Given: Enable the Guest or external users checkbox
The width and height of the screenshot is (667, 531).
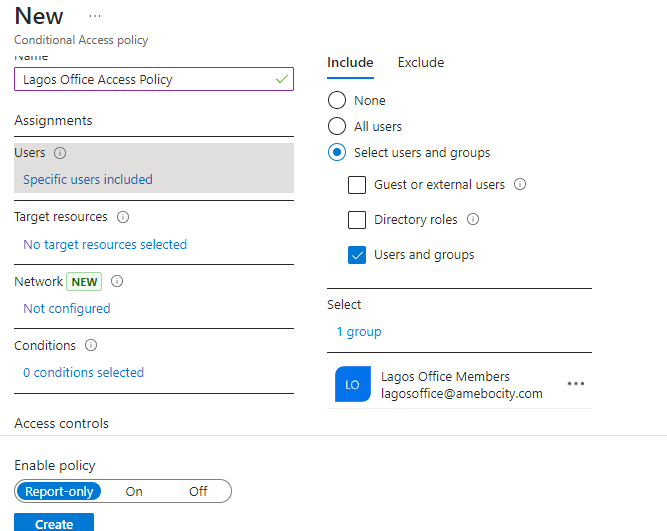Looking at the screenshot, I should pos(357,185).
